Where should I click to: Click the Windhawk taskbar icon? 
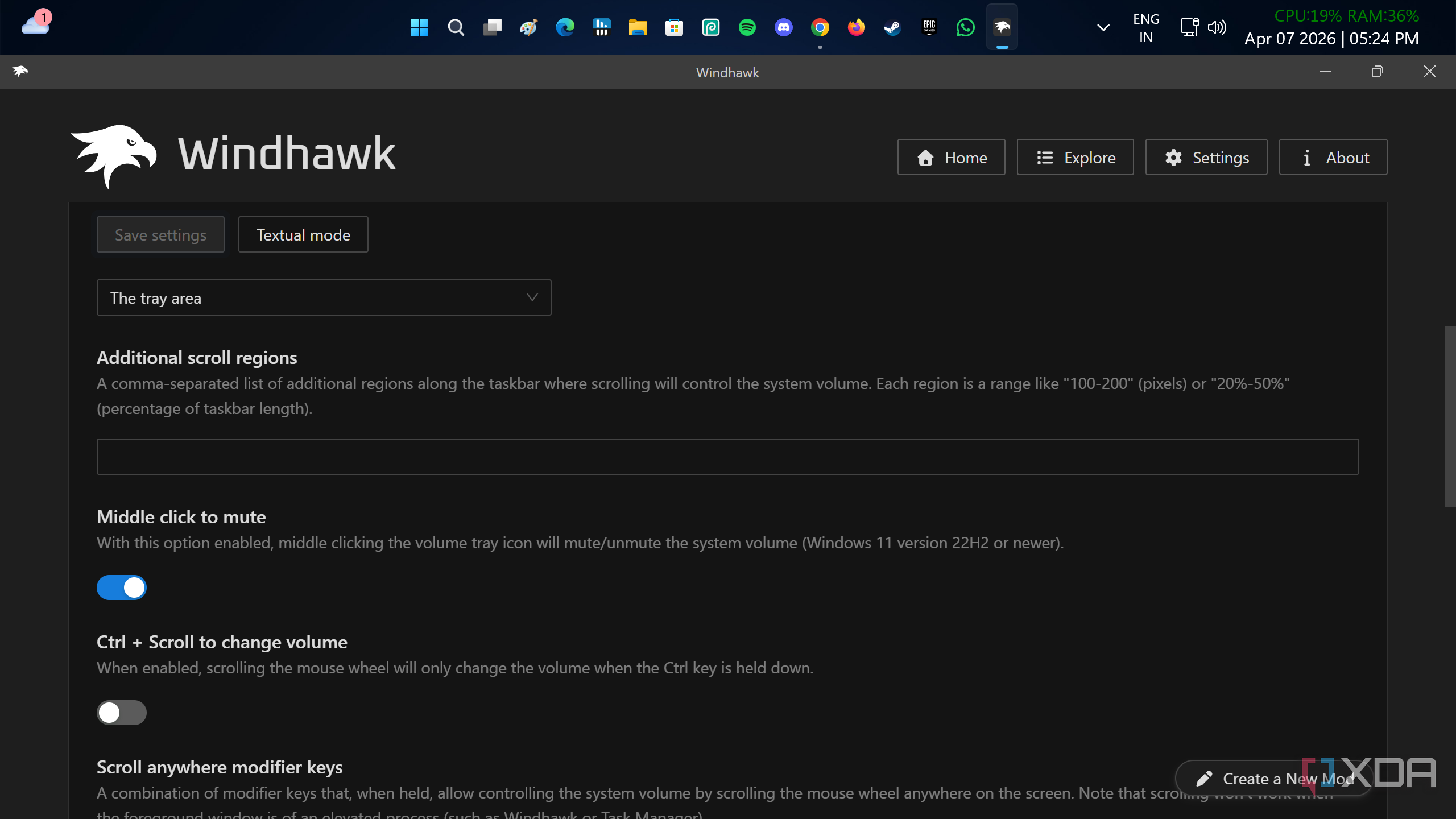(1002, 27)
